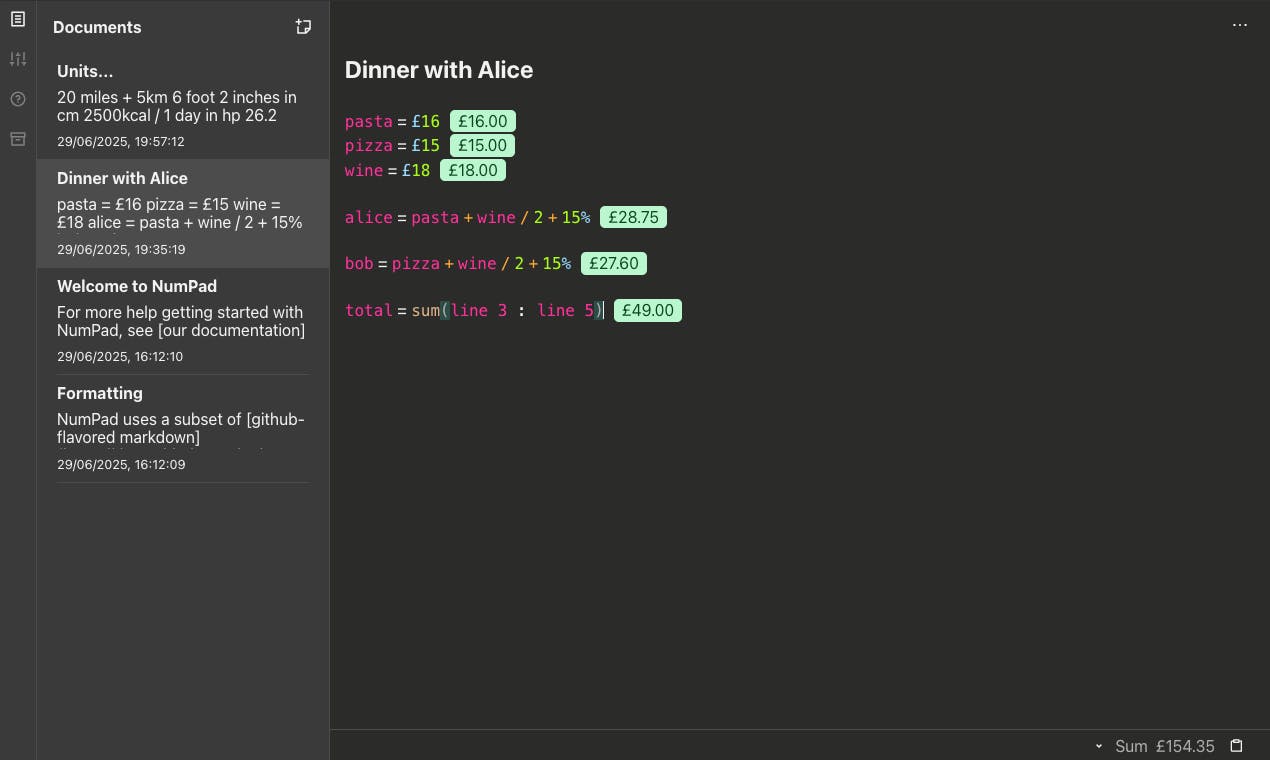Create a new document with the add-note icon
This screenshot has height=760, width=1270.
pyautogui.click(x=303, y=27)
